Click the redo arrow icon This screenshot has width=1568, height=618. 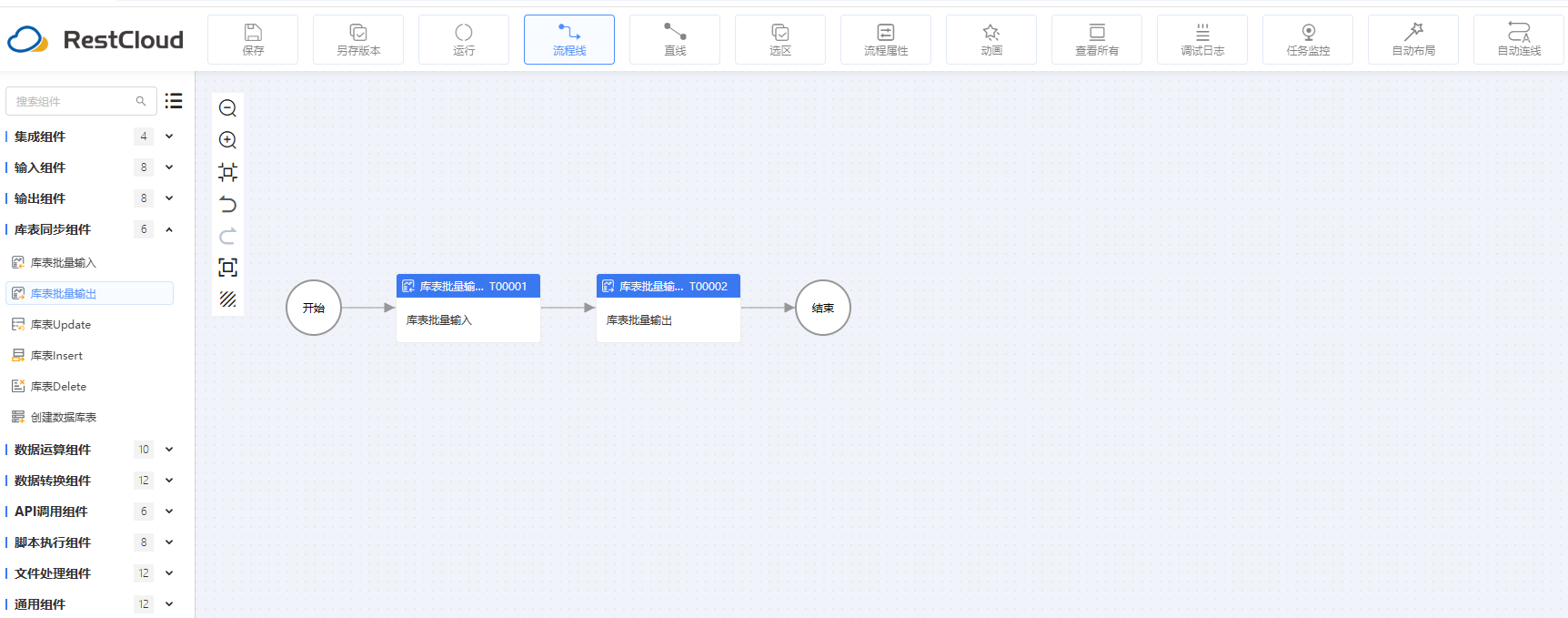(x=228, y=236)
